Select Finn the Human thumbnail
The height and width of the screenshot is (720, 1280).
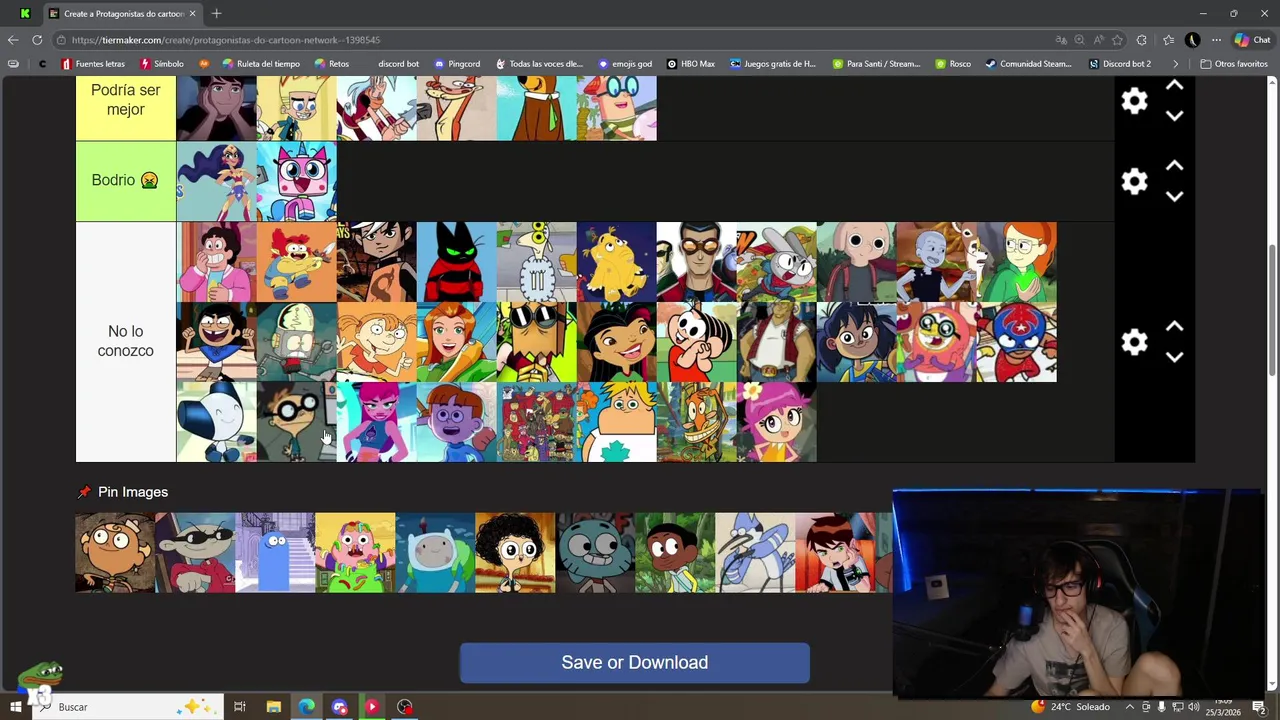tap(435, 552)
